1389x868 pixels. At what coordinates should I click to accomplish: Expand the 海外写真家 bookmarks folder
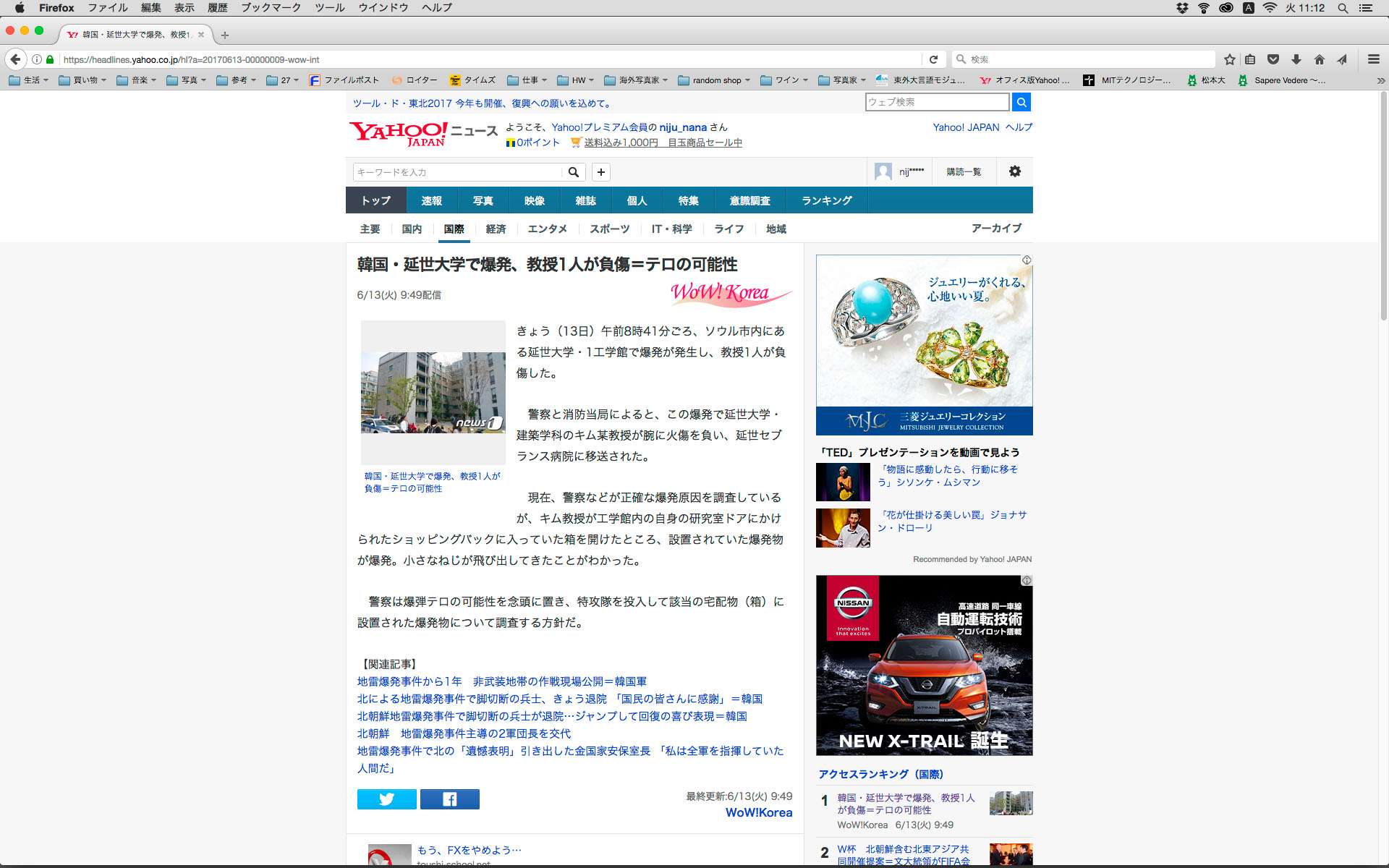tap(636, 80)
